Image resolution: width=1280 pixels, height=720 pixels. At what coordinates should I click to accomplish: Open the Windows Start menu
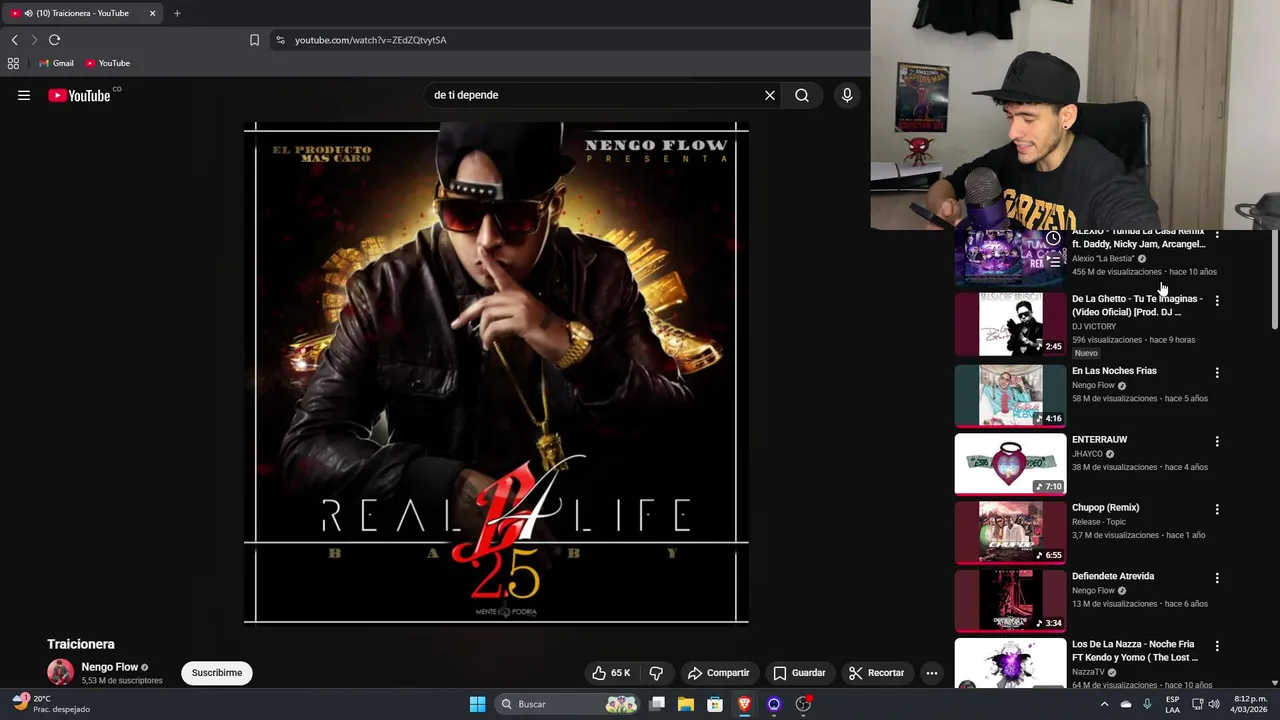click(x=478, y=704)
